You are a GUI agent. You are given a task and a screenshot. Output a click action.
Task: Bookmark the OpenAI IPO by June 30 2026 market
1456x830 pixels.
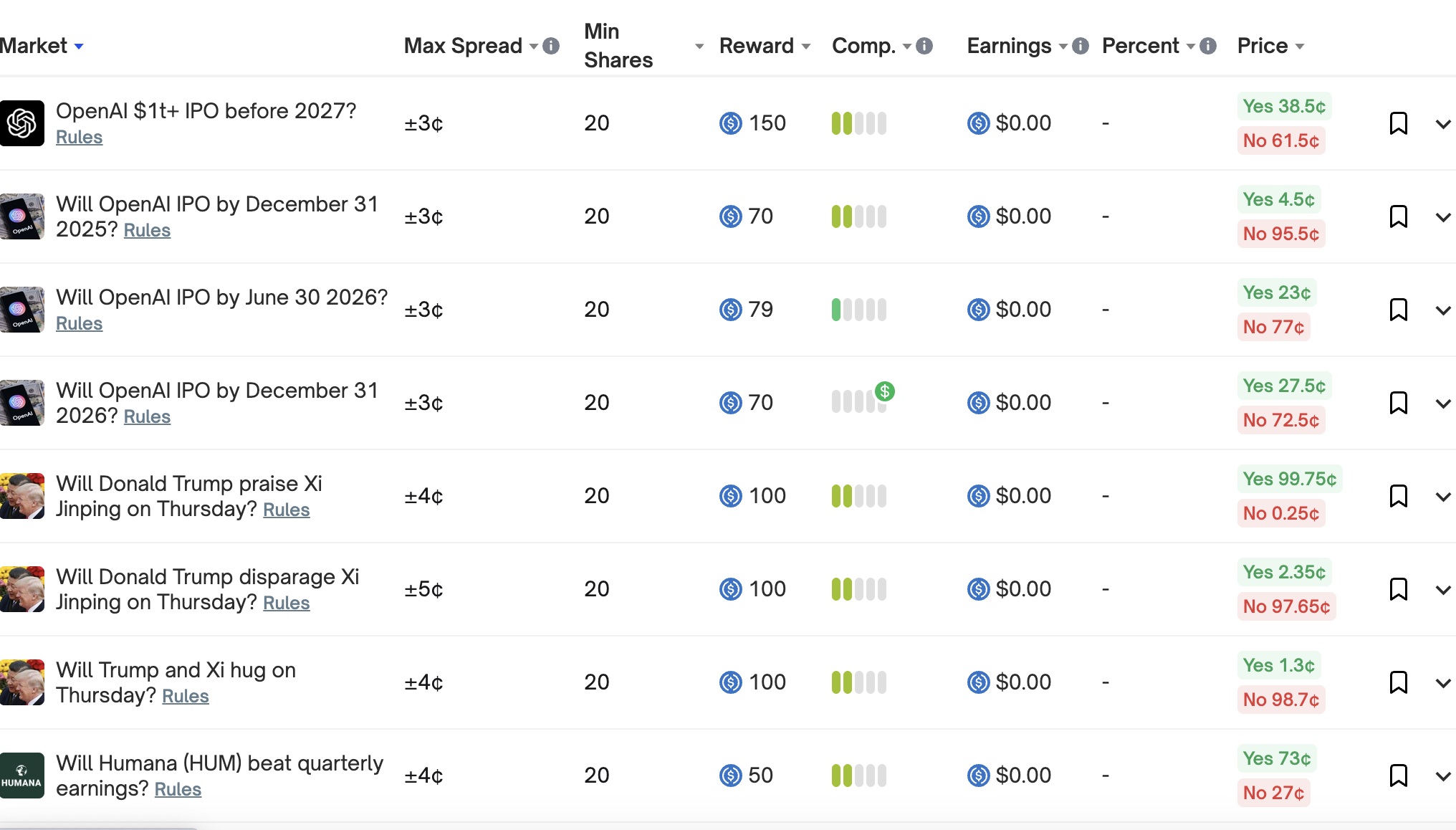[1398, 310]
